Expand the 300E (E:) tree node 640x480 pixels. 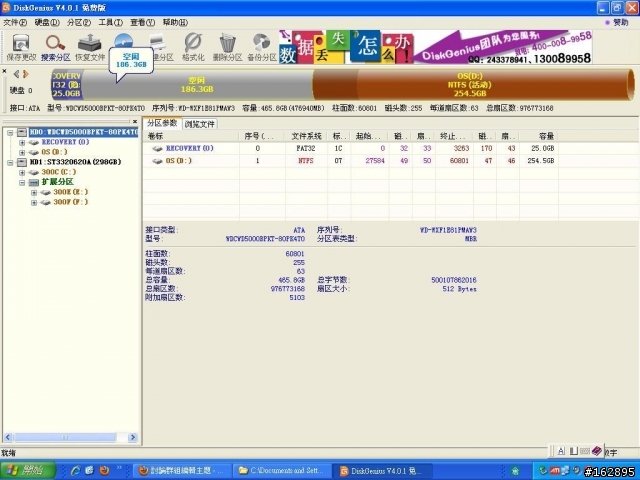(x=34, y=192)
